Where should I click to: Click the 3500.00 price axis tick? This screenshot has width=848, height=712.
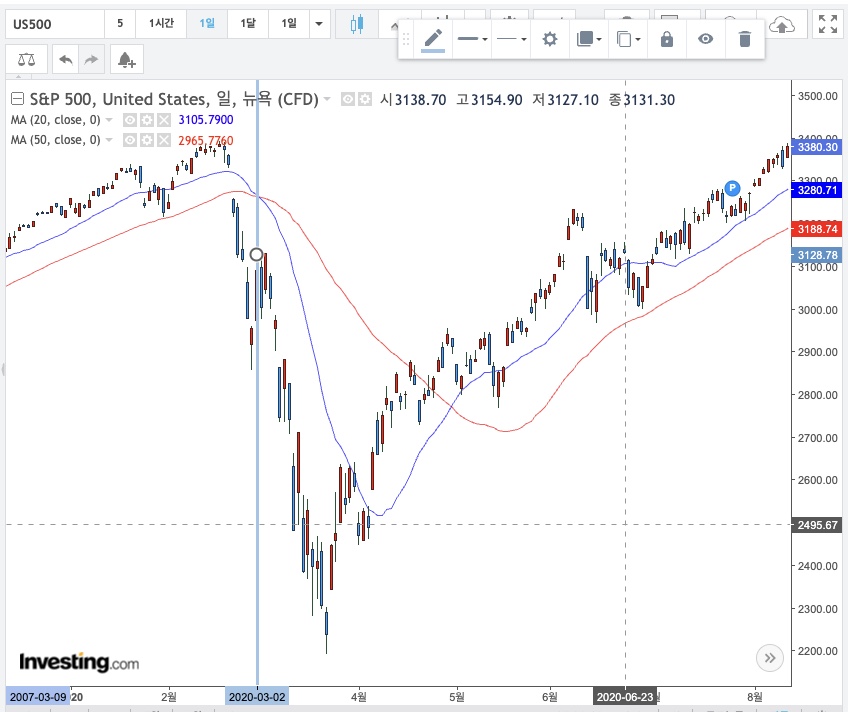point(818,96)
